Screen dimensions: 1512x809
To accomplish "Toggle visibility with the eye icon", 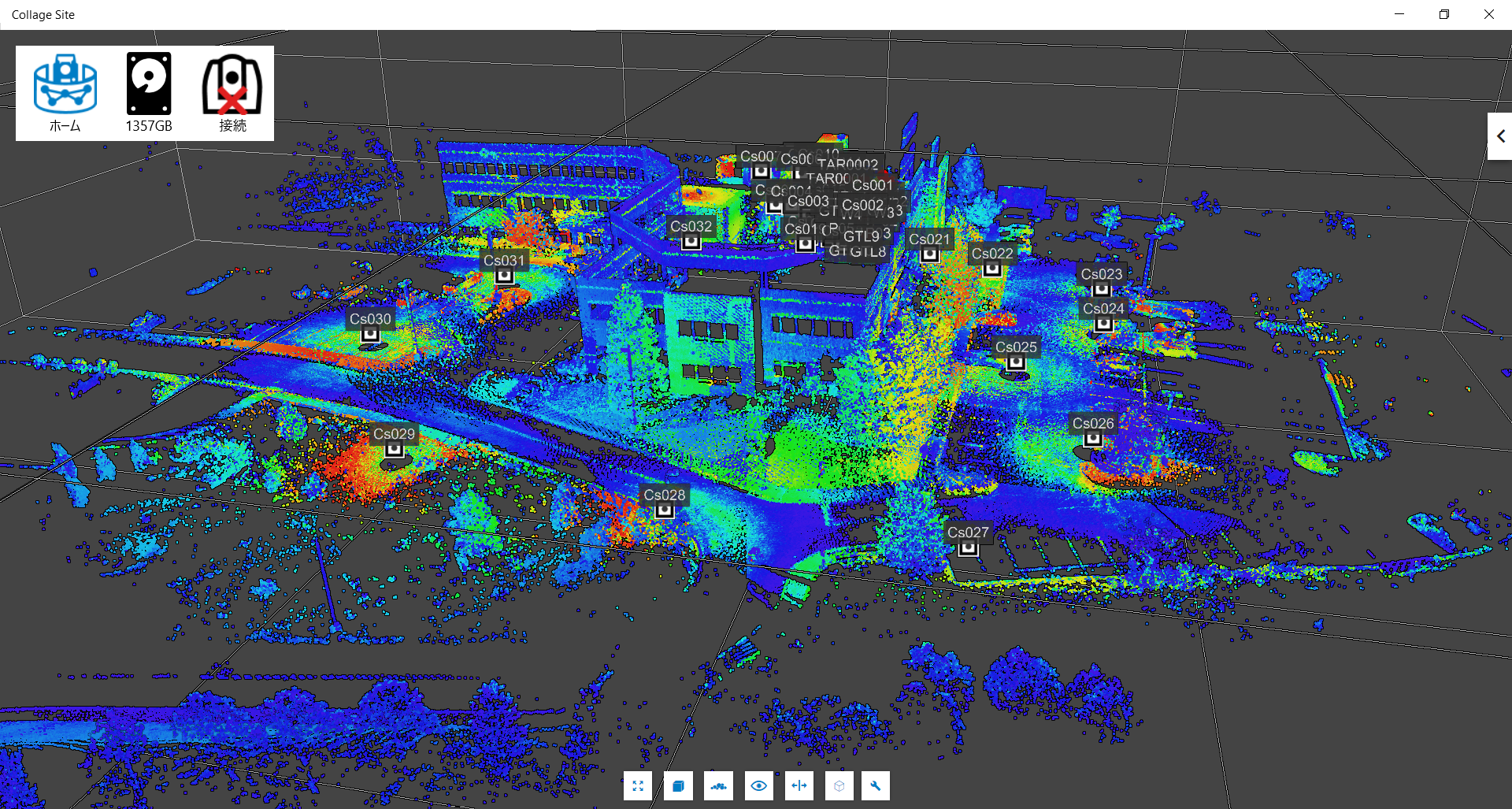I will pyautogui.click(x=758, y=785).
